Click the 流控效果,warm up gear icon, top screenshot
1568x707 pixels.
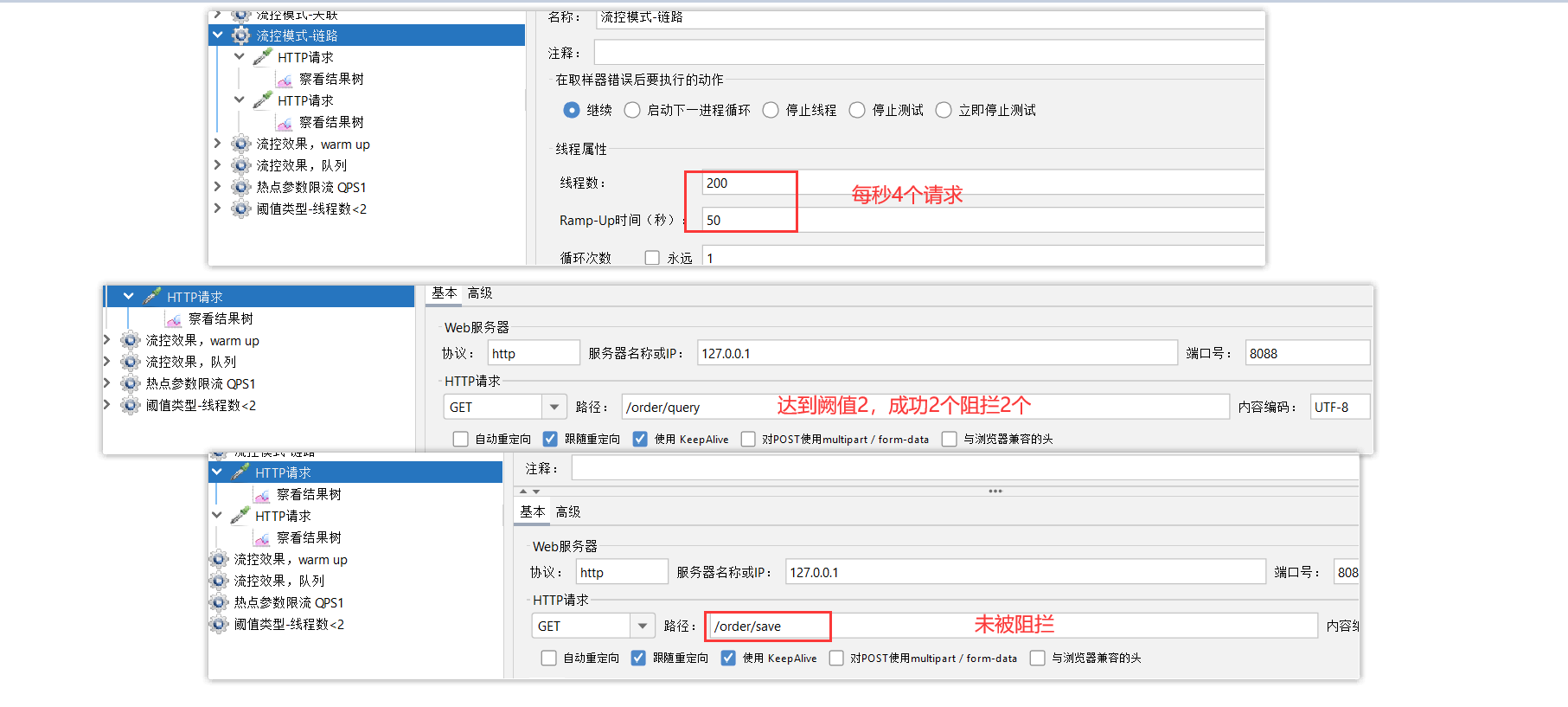(x=241, y=144)
